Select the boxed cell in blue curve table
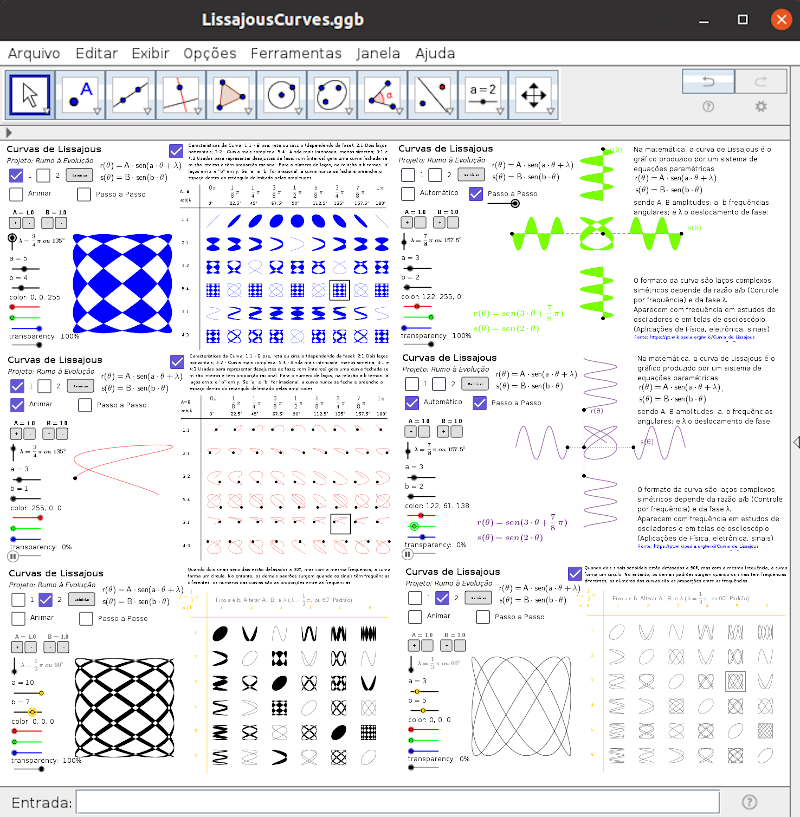Screen dimensions: 800x817 coord(339,290)
